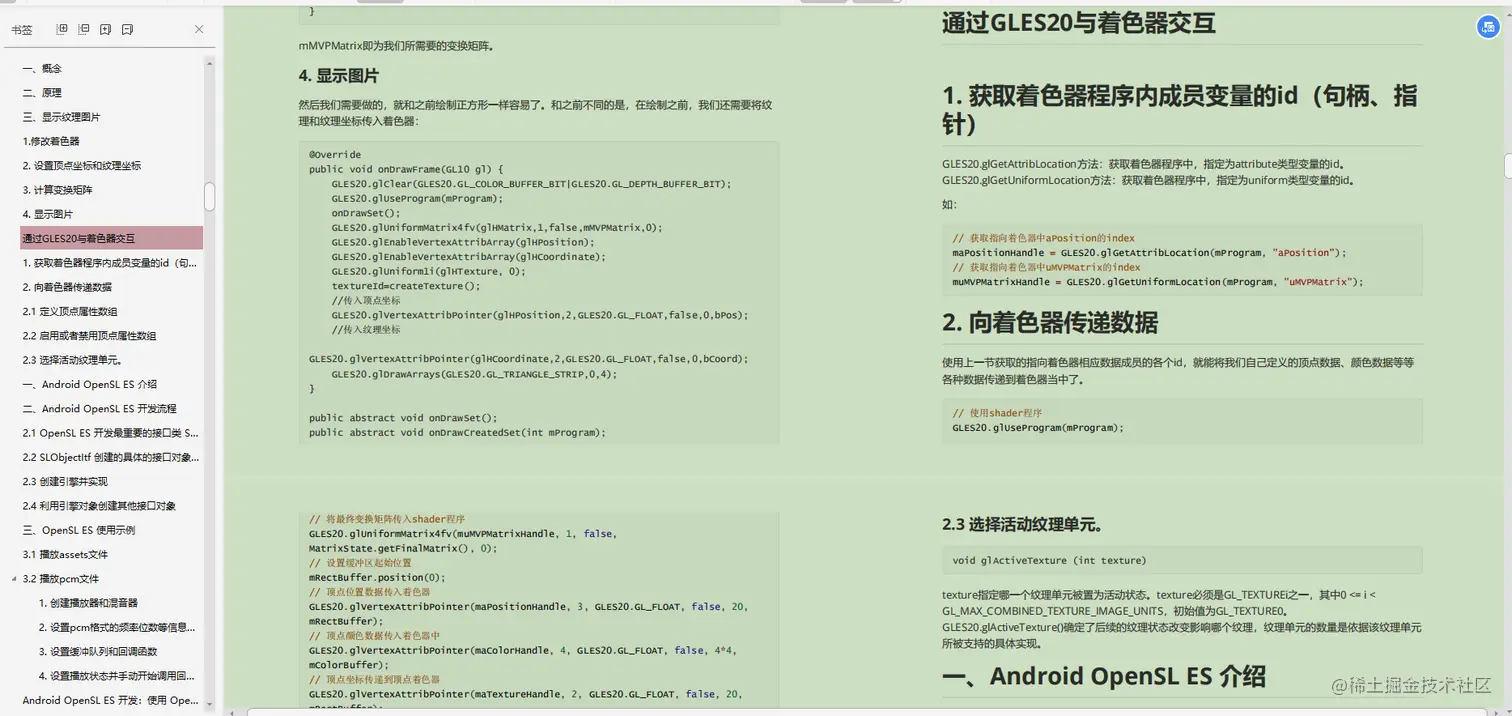Click code line onDrawSet(); in onDrawFrame
This screenshot has width=1512, height=716.
point(366,213)
